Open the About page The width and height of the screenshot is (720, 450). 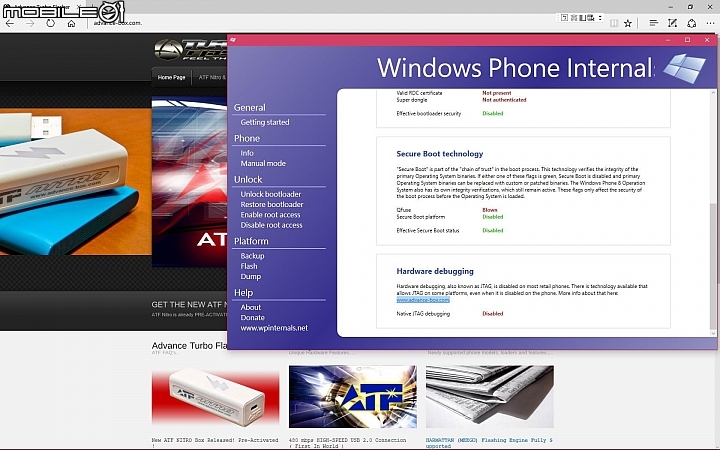[251, 307]
